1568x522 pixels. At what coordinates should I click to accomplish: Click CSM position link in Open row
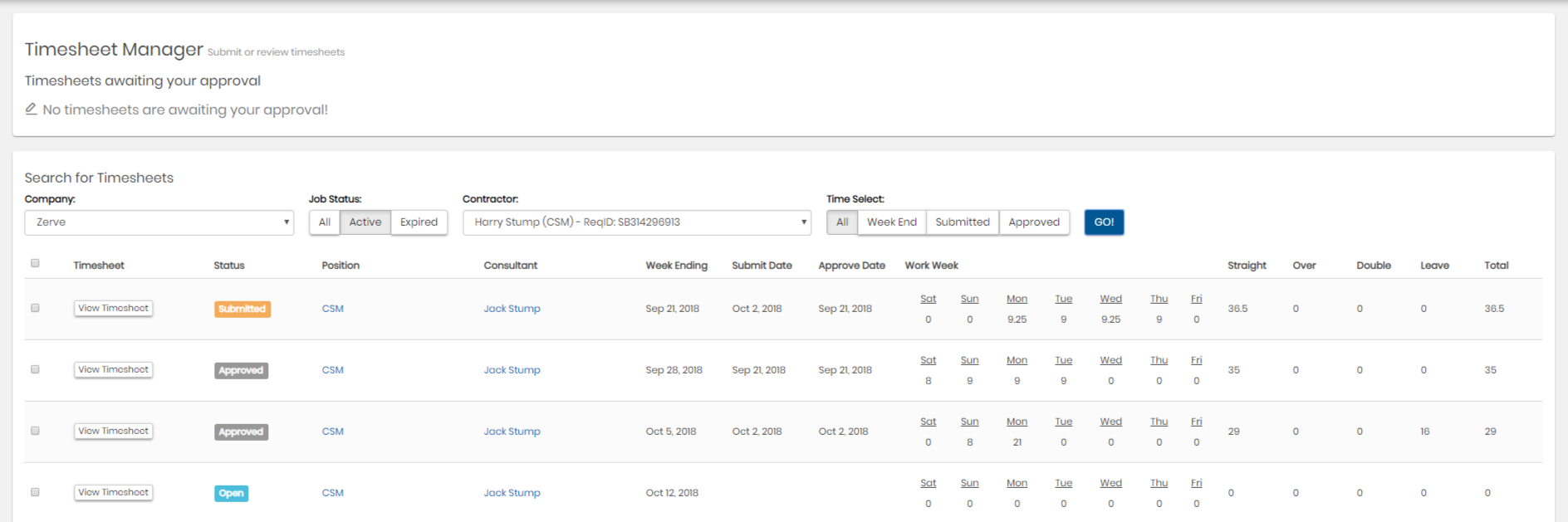click(332, 493)
